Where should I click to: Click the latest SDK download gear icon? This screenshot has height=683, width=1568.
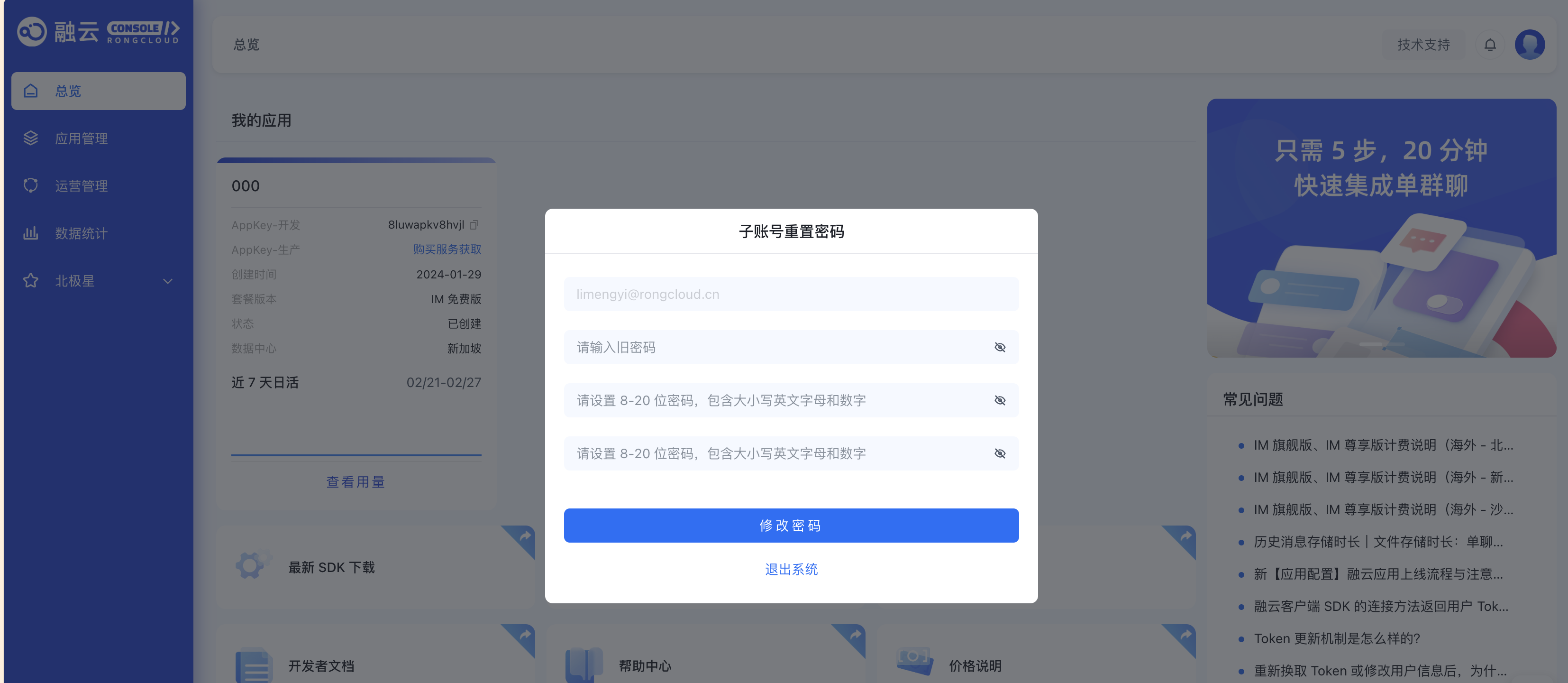[251, 566]
